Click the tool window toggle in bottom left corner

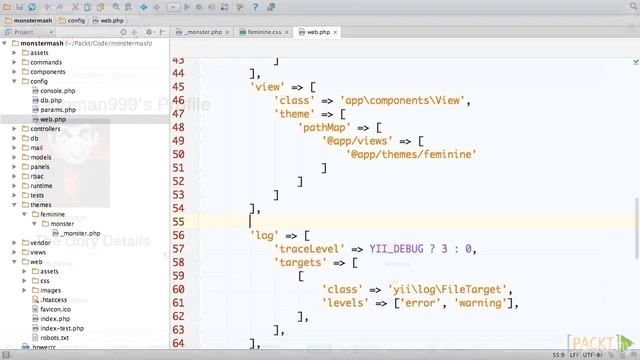tap(5, 355)
